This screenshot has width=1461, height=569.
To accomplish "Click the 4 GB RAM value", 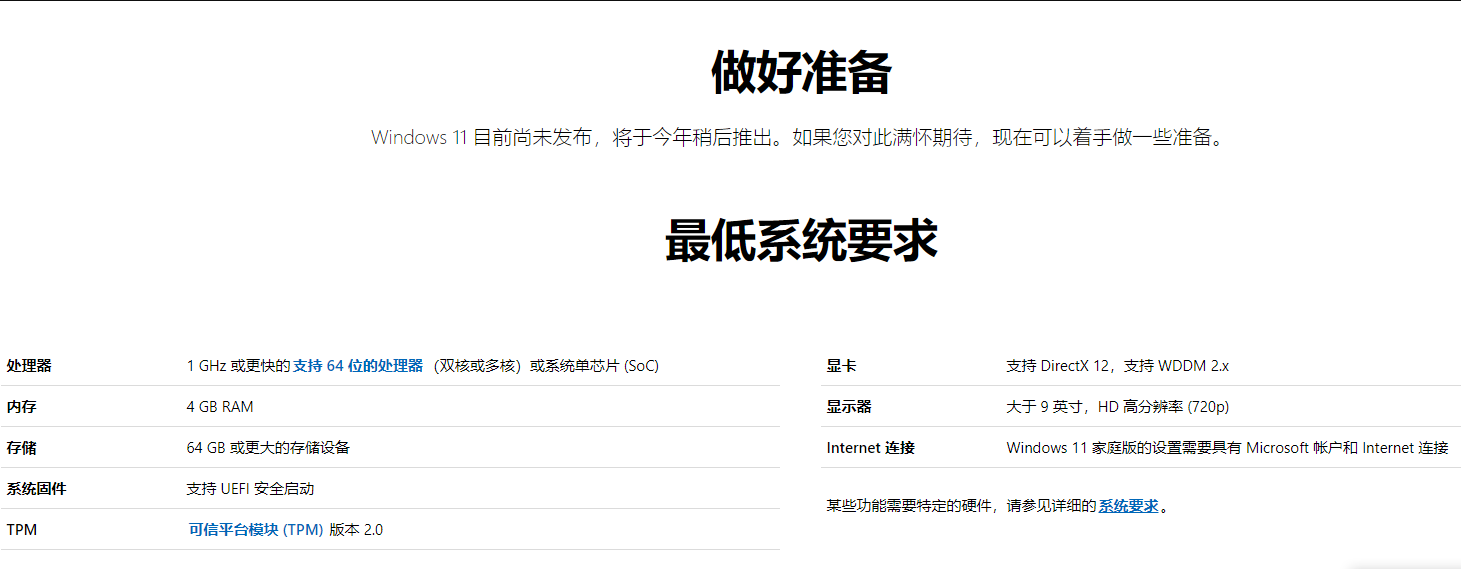I will point(220,407).
